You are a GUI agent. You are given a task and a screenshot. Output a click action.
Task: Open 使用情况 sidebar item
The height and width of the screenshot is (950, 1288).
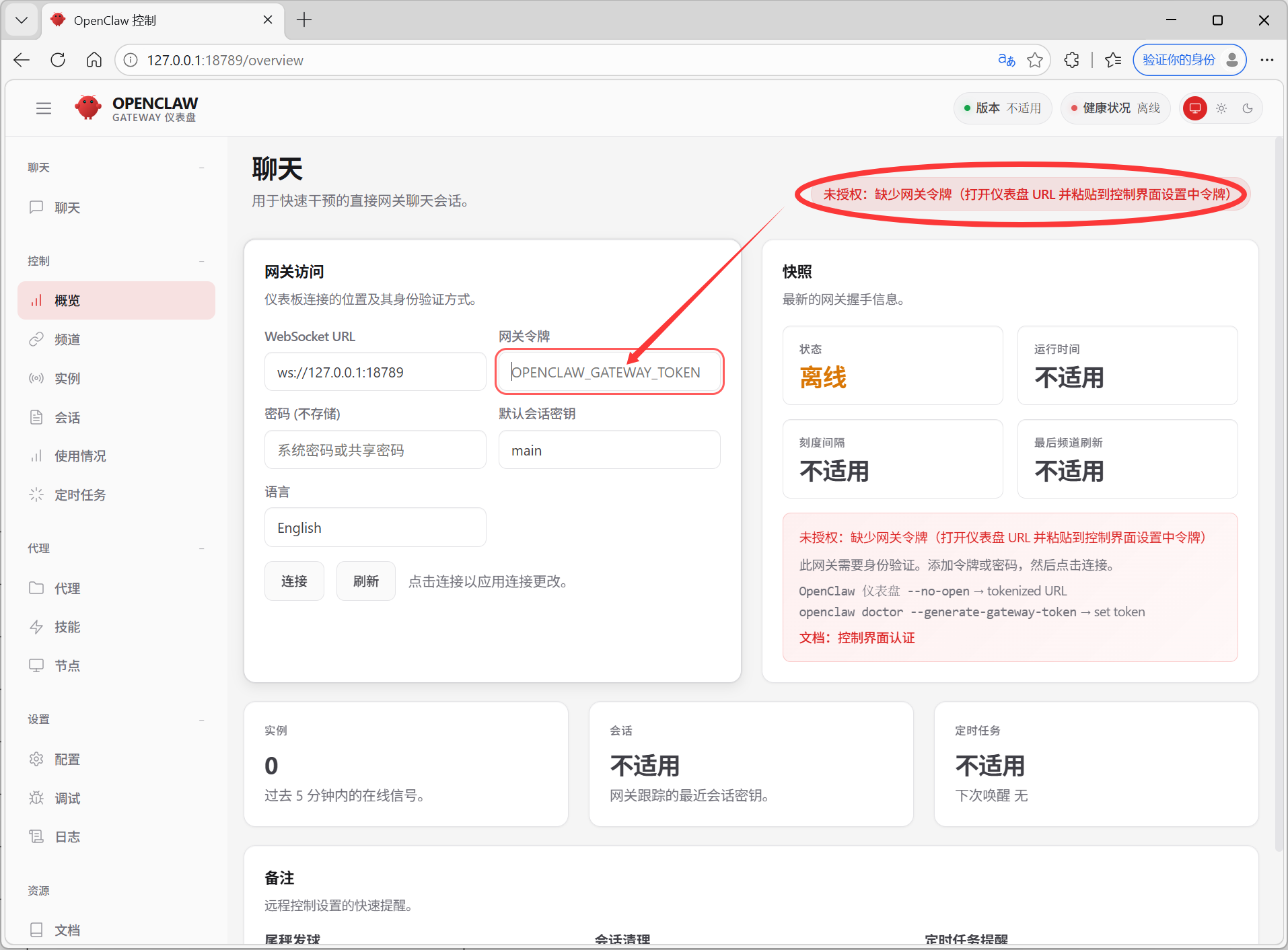116,456
